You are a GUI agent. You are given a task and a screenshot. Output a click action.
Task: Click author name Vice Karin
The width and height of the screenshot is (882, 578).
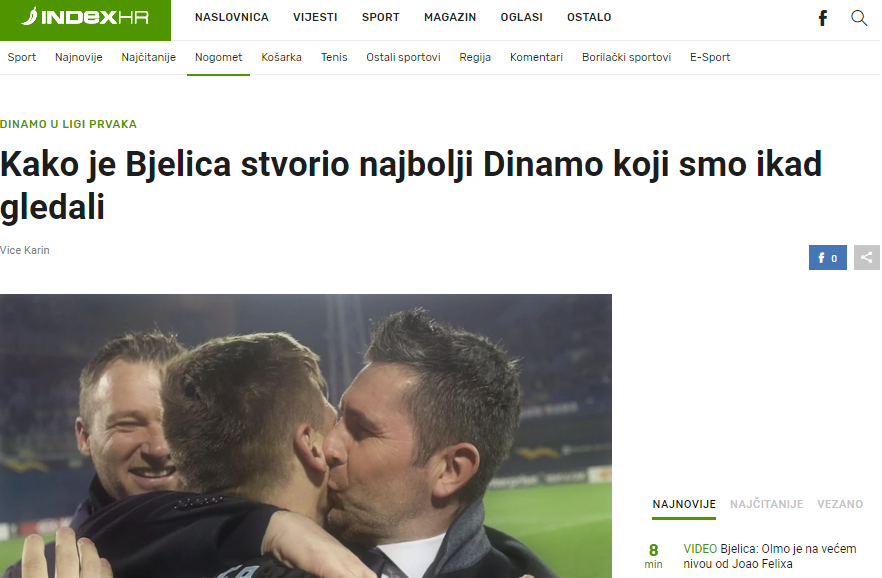tap(25, 250)
